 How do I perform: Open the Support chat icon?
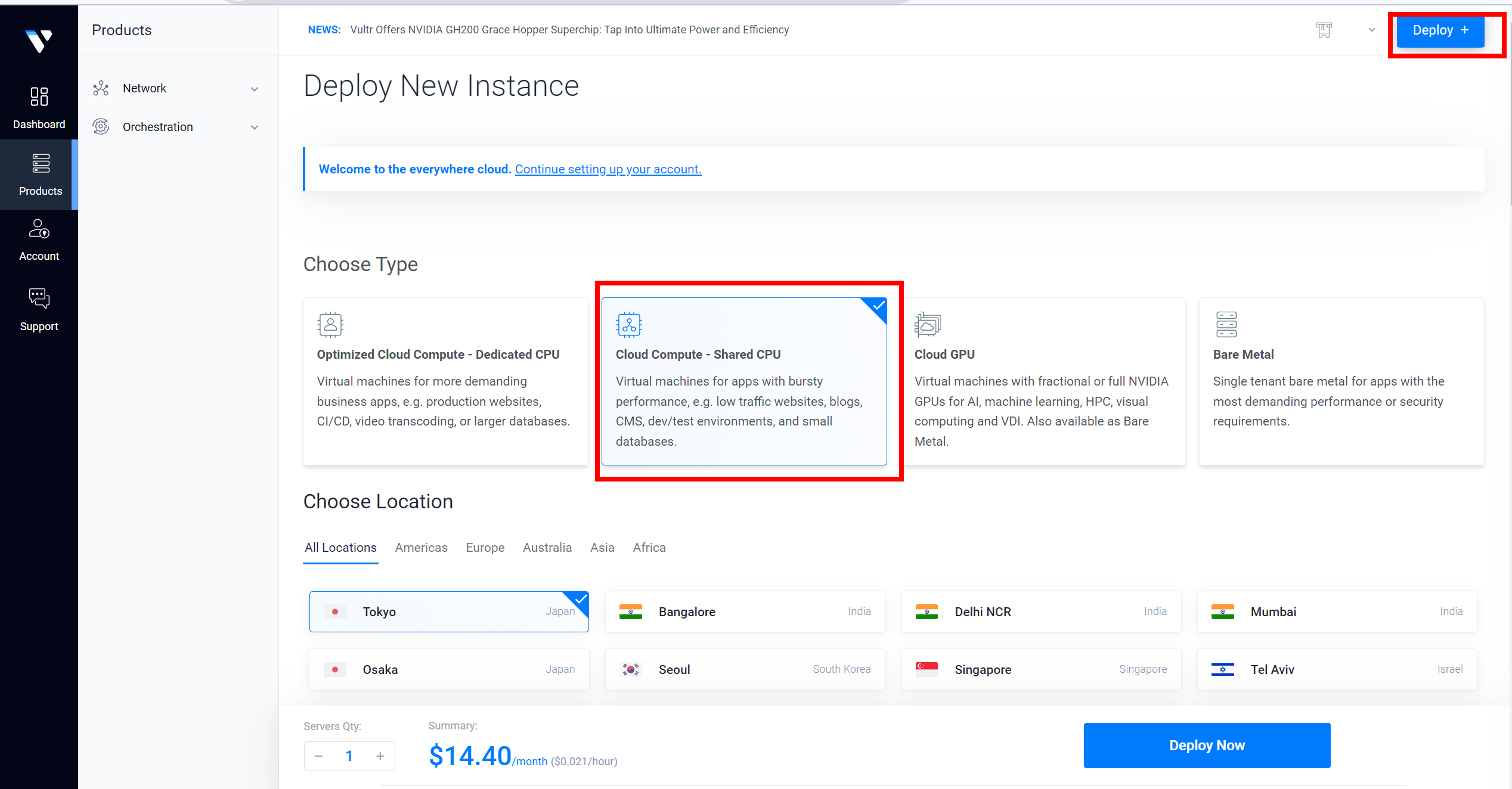pyautogui.click(x=39, y=298)
